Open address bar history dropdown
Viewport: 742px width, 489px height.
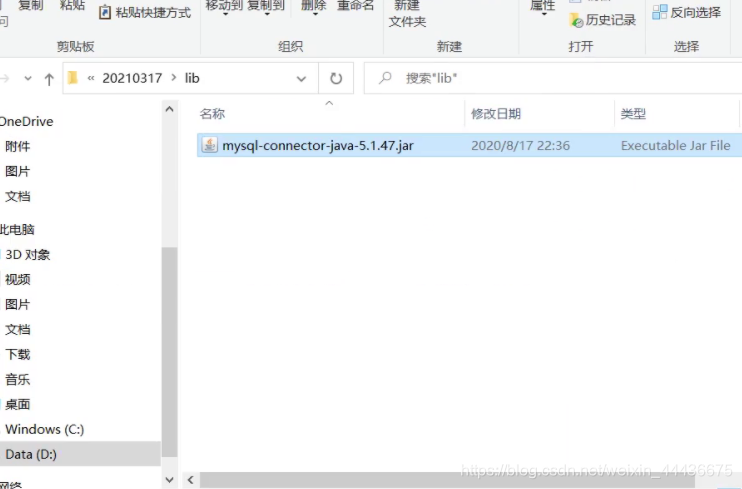click(301, 79)
